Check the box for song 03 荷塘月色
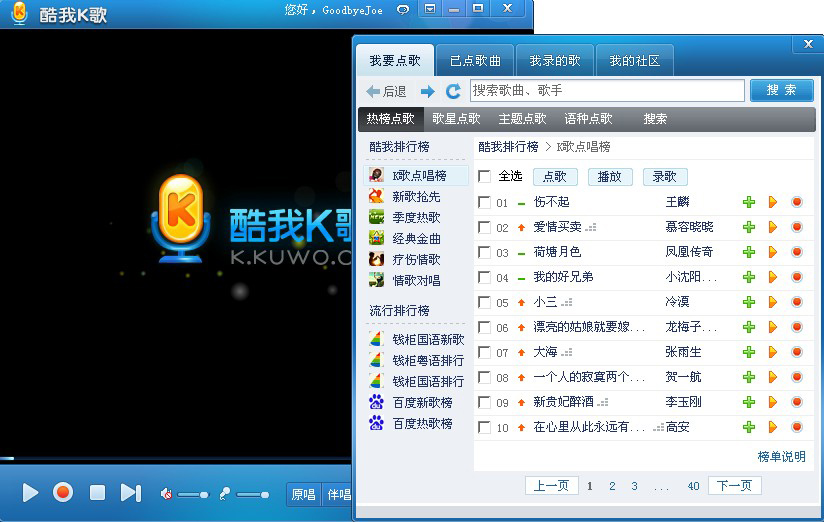The height and width of the screenshot is (522, 824). (484, 252)
